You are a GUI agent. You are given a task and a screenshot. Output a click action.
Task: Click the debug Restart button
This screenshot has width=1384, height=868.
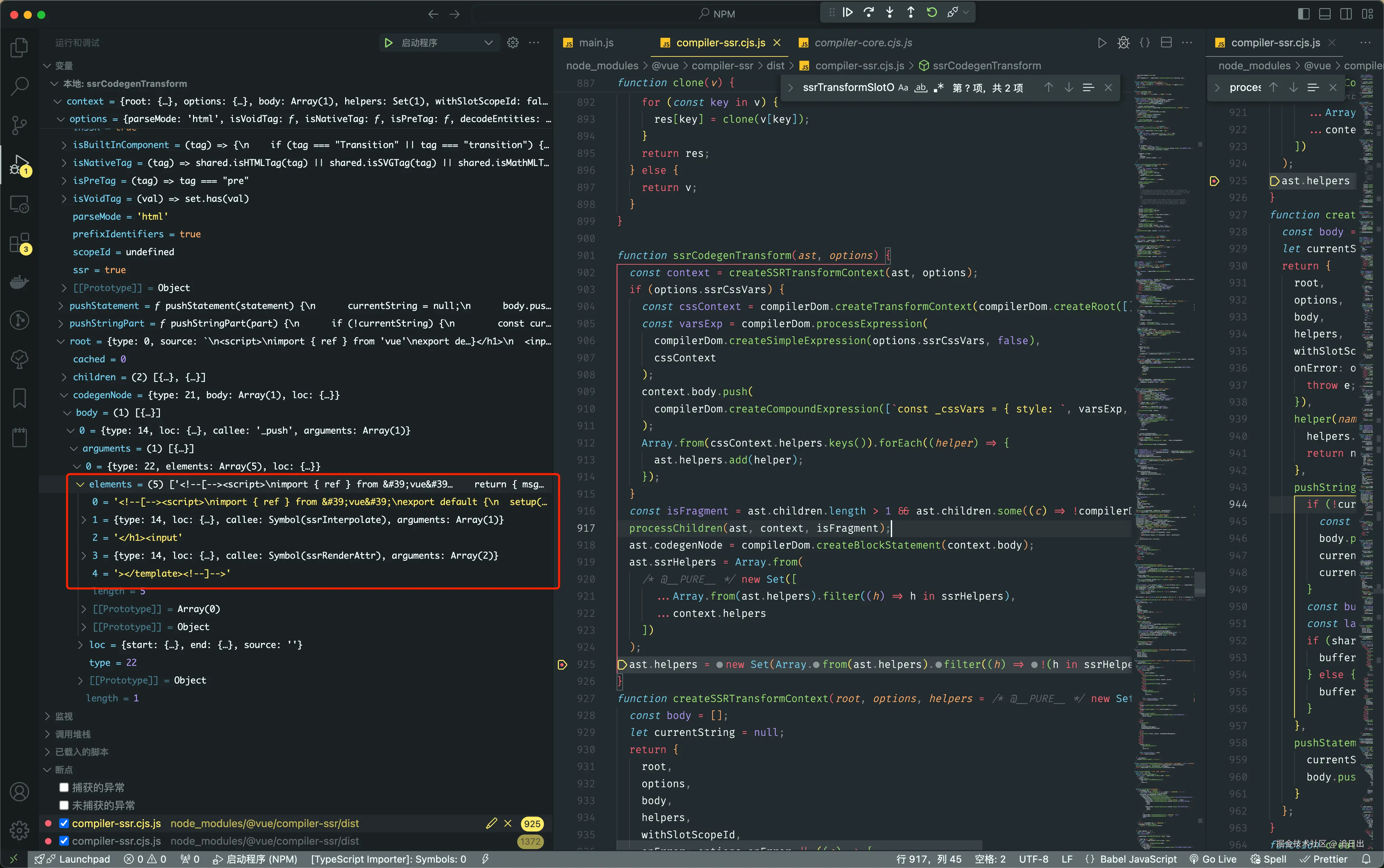click(x=932, y=13)
